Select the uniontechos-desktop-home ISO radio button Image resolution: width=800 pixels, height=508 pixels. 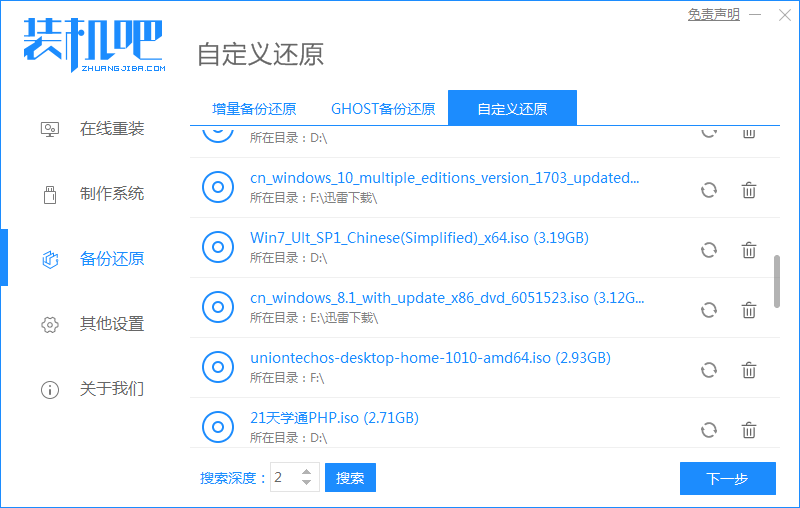pyautogui.click(x=217, y=367)
